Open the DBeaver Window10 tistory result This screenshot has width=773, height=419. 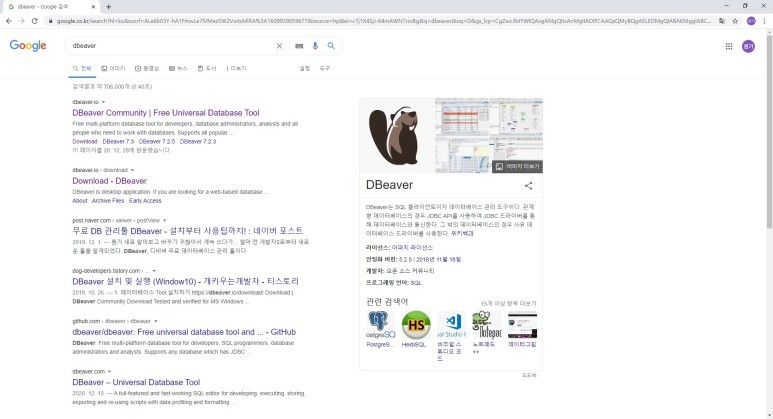coord(185,281)
